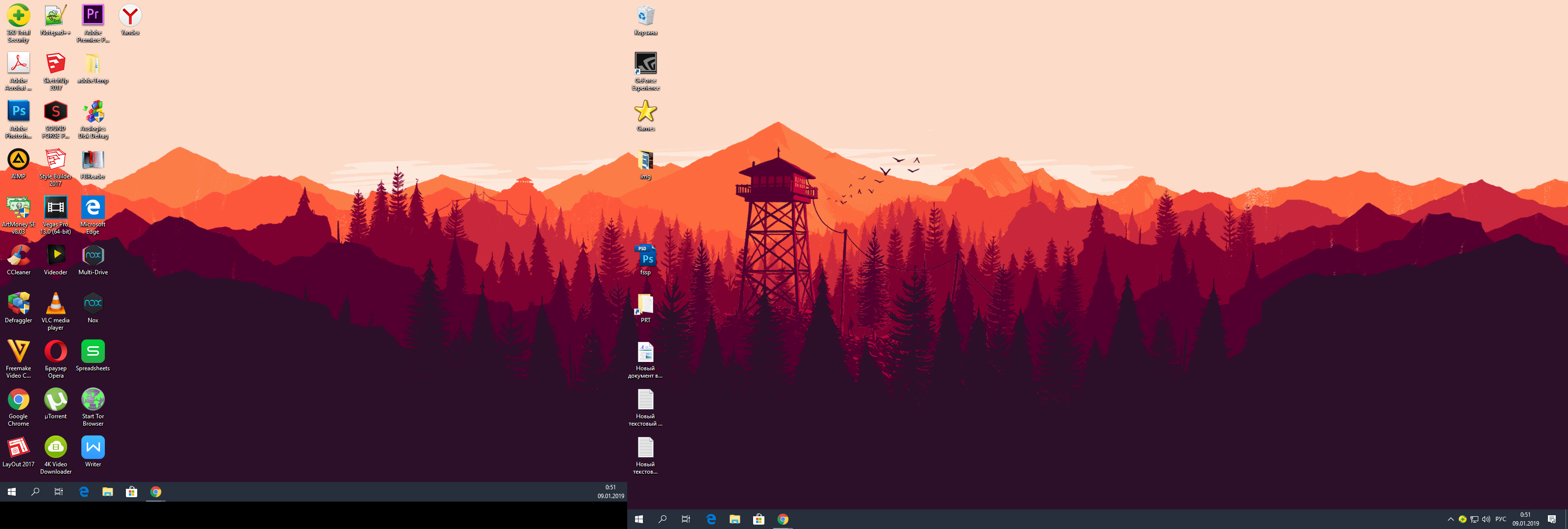1568x529 pixels.
Task: Select the Style Builder 2017 shortcut
Action: (x=55, y=168)
